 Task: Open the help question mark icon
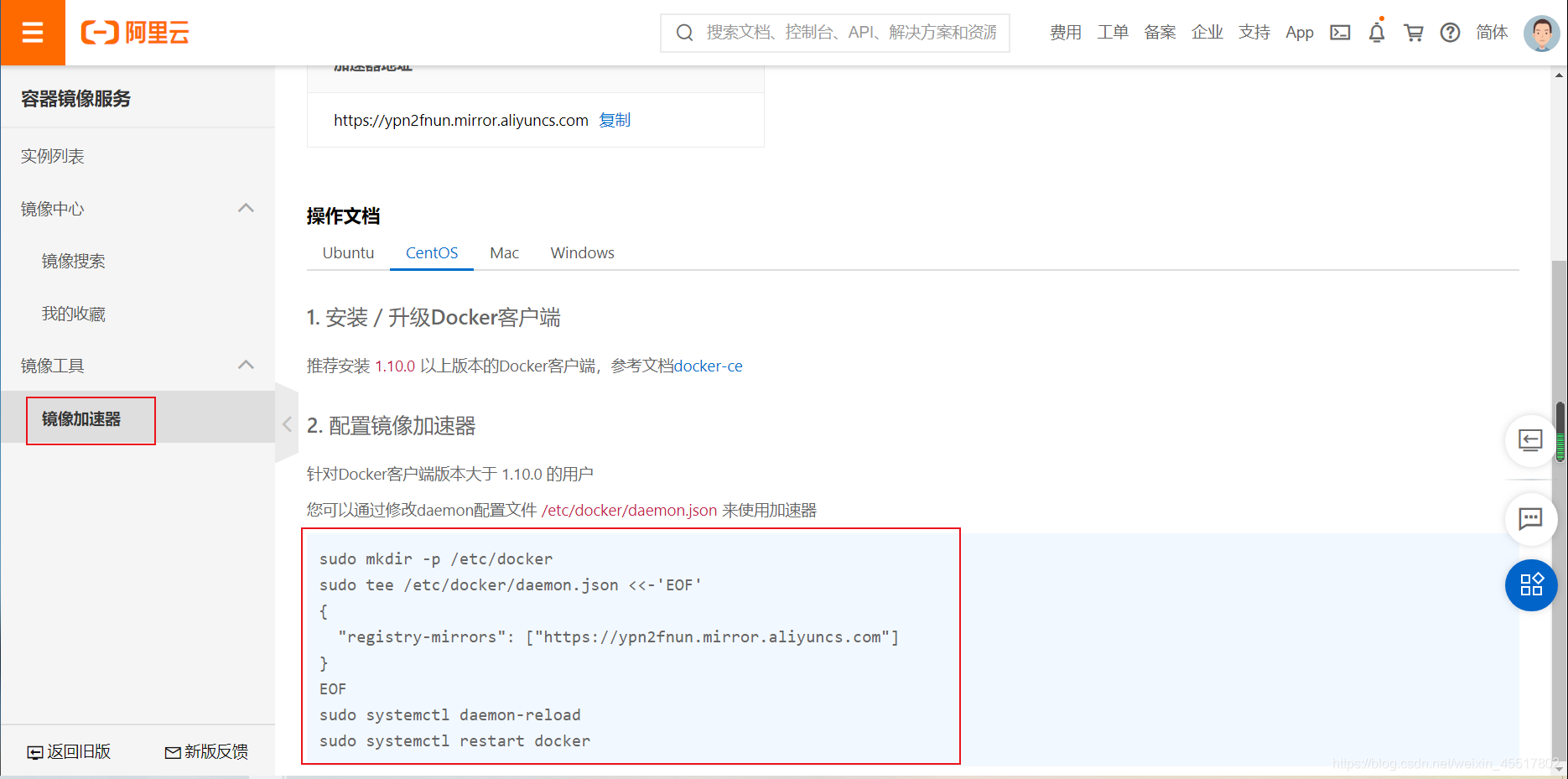click(1450, 33)
